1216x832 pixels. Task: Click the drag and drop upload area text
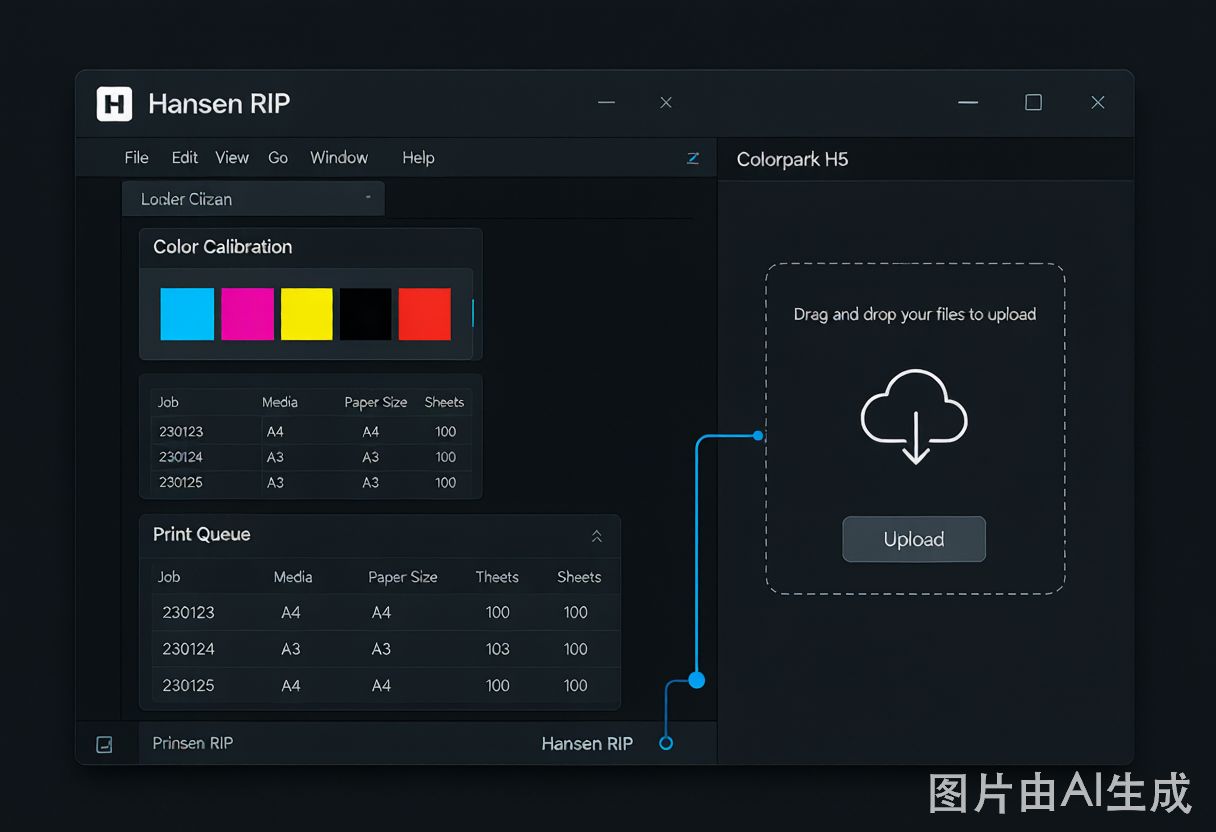914,314
